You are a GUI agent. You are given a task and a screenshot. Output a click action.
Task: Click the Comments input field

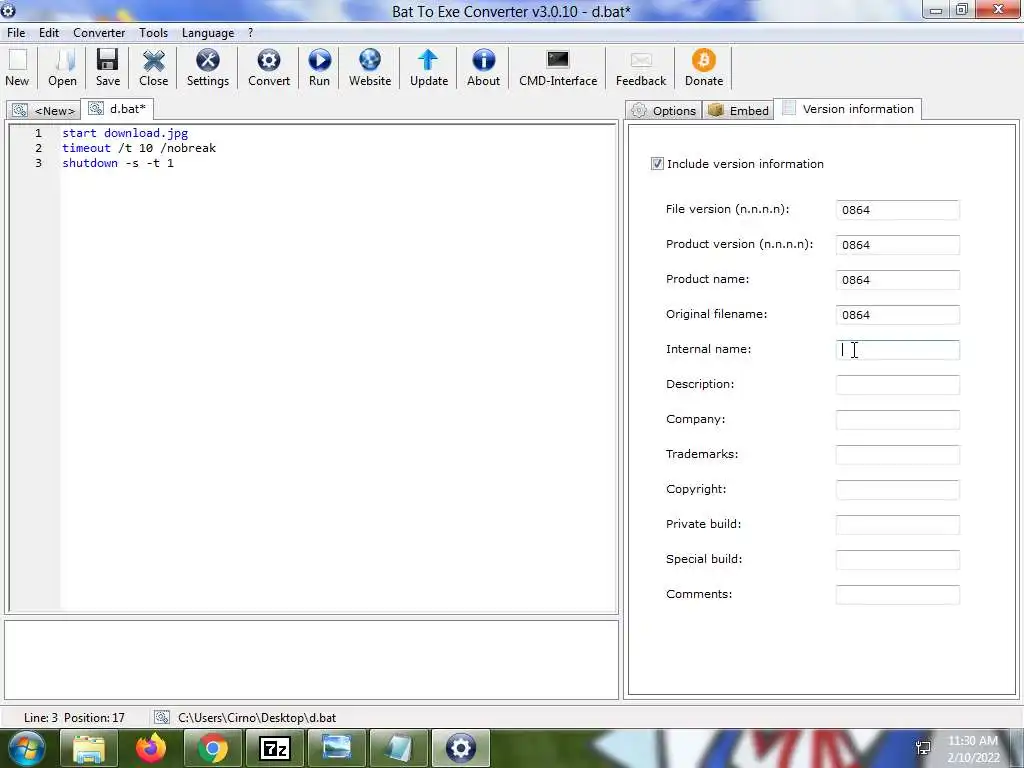(897, 595)
